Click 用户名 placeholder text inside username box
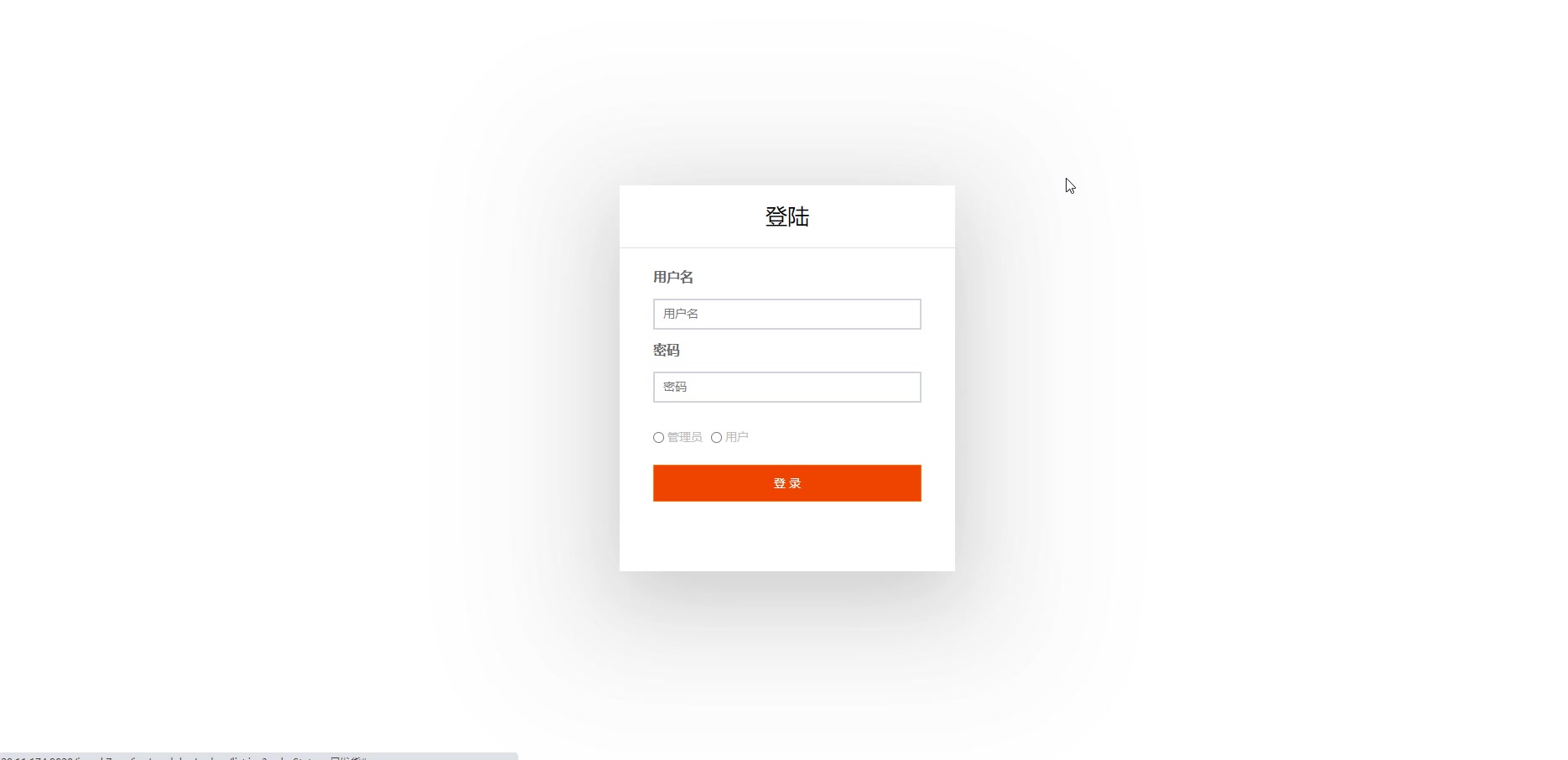The image size is (1568, 760). [681, 314]
